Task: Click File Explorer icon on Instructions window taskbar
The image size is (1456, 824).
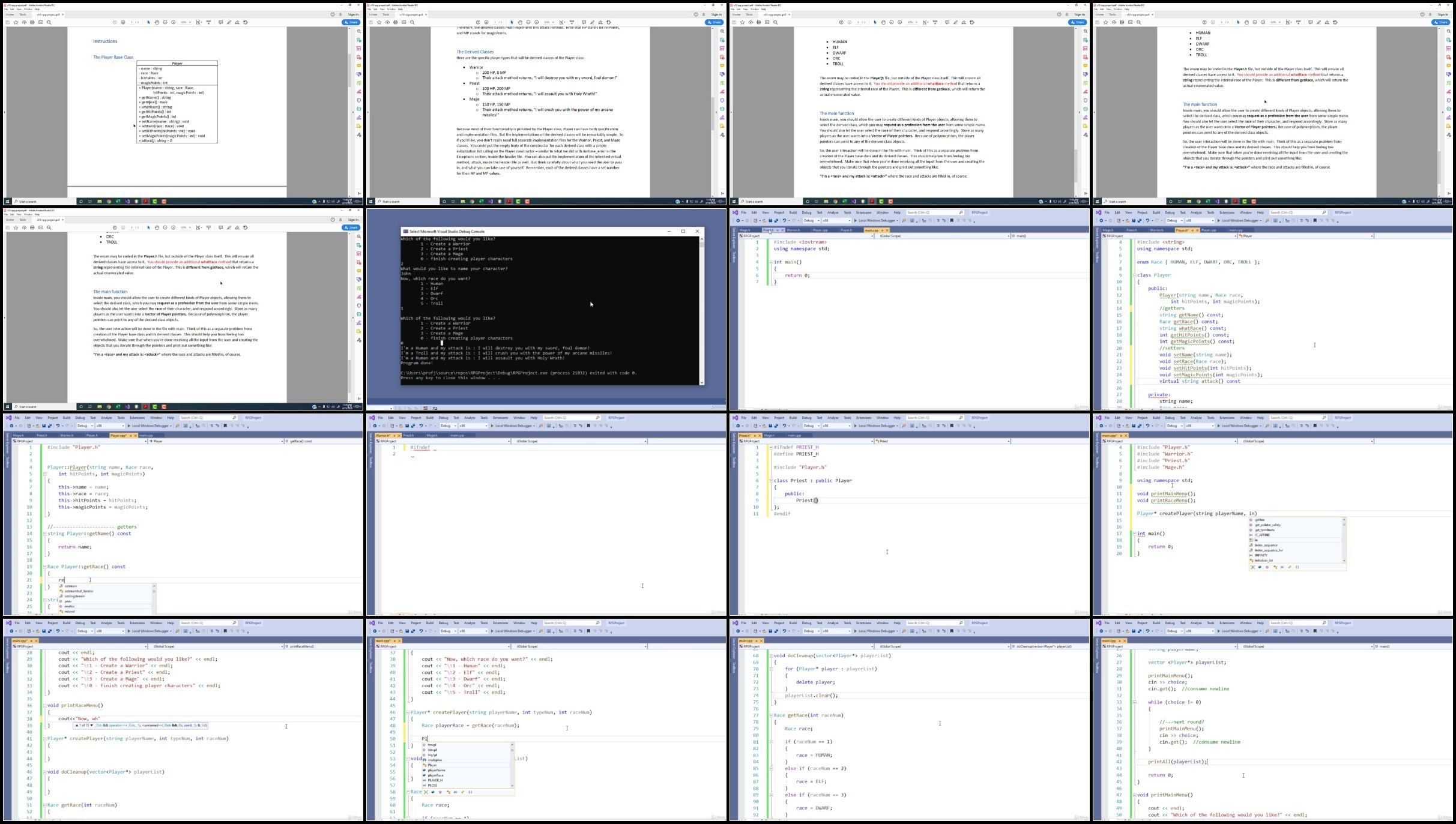Action: click(x=99, y=202)
